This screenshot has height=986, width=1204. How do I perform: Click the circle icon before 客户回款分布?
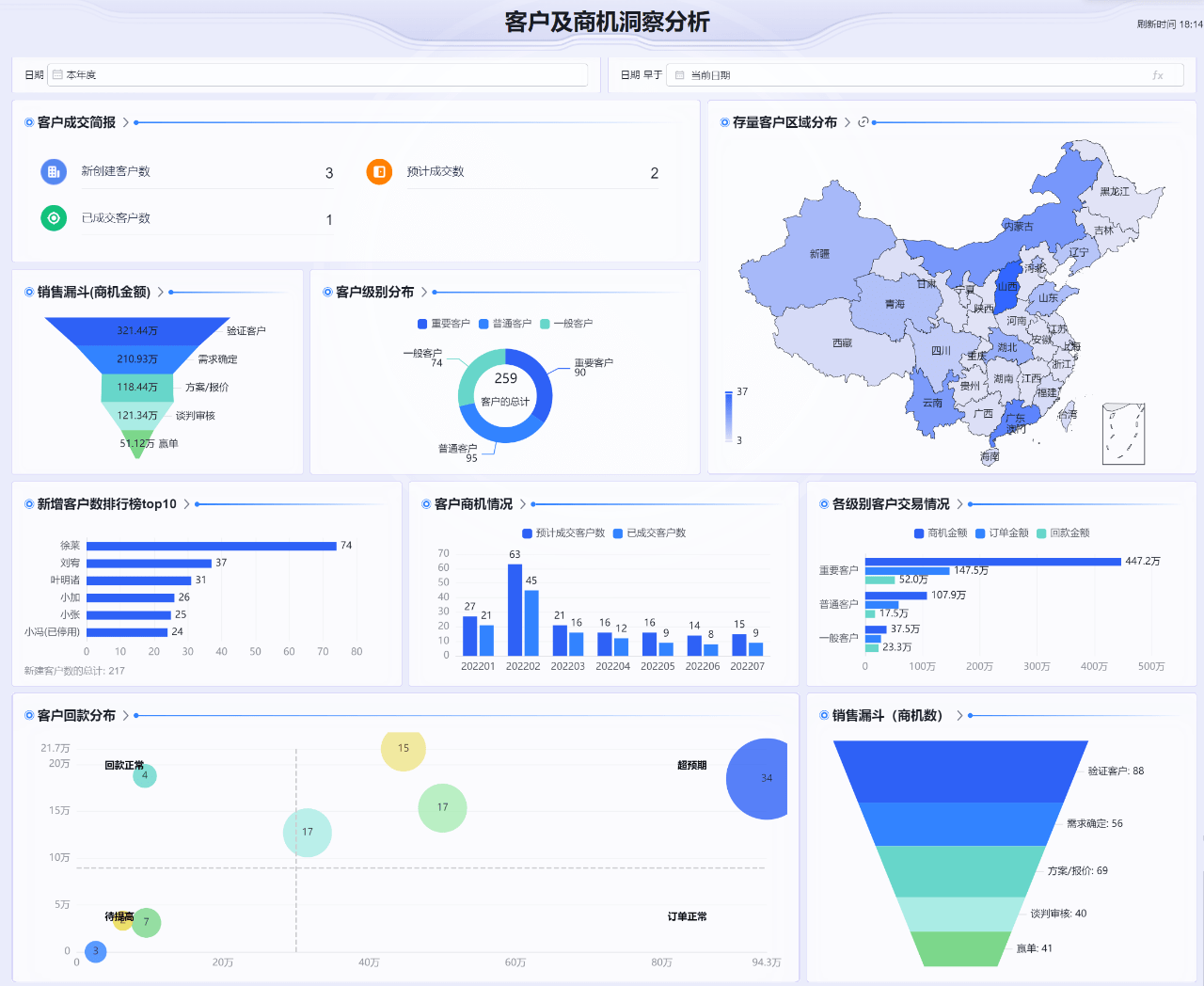pos(29,716)
